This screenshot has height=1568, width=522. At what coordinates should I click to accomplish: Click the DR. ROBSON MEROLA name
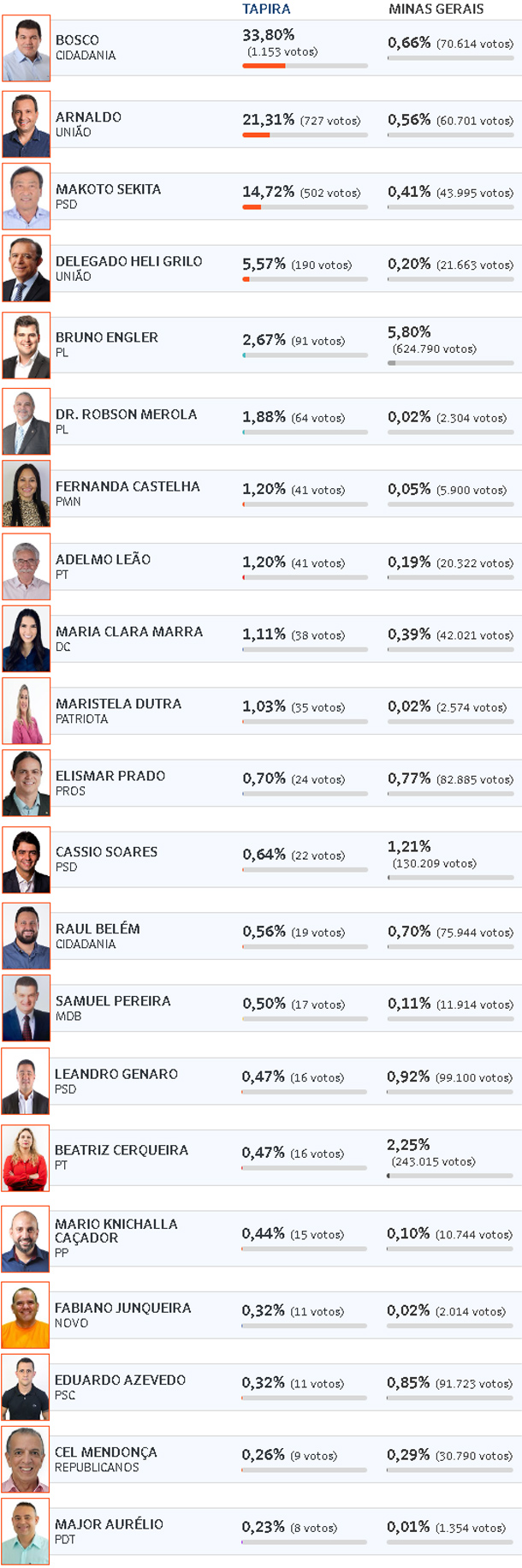(x=127, y=414)
